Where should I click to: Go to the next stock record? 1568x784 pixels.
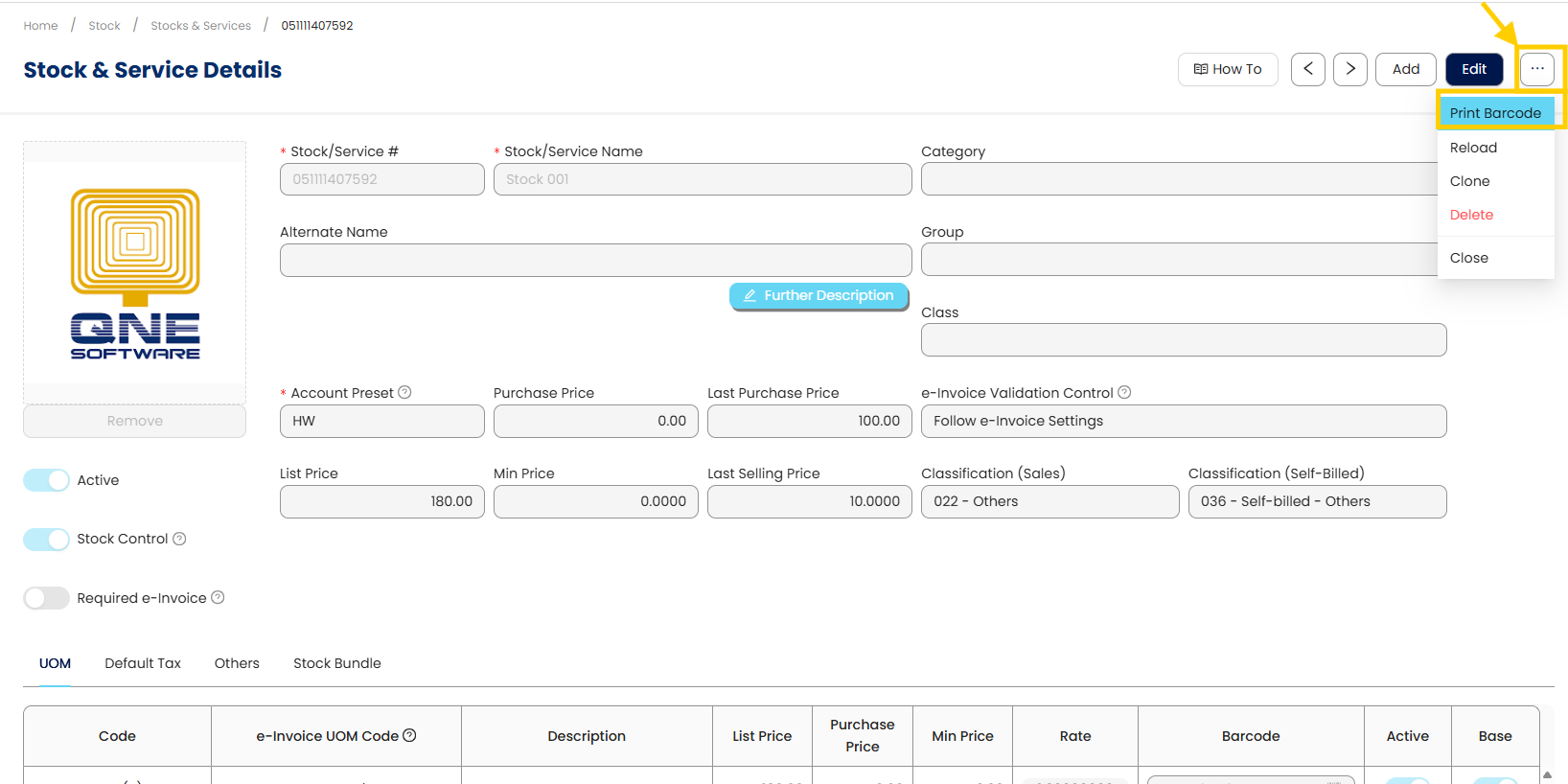[1350, 69]
